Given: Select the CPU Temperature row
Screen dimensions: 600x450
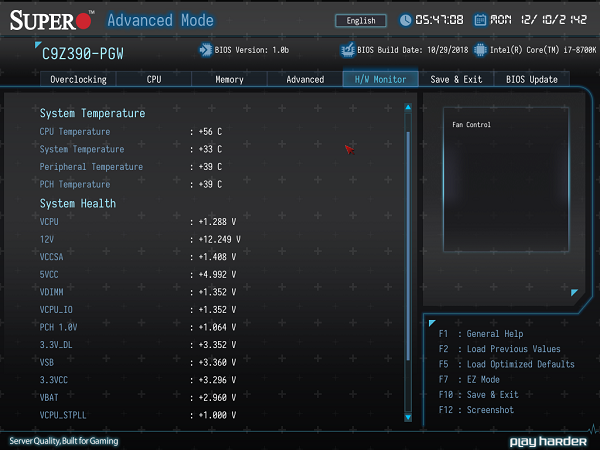Looking at the screenshot, I should pyautogui.click(x=130, y=132).
